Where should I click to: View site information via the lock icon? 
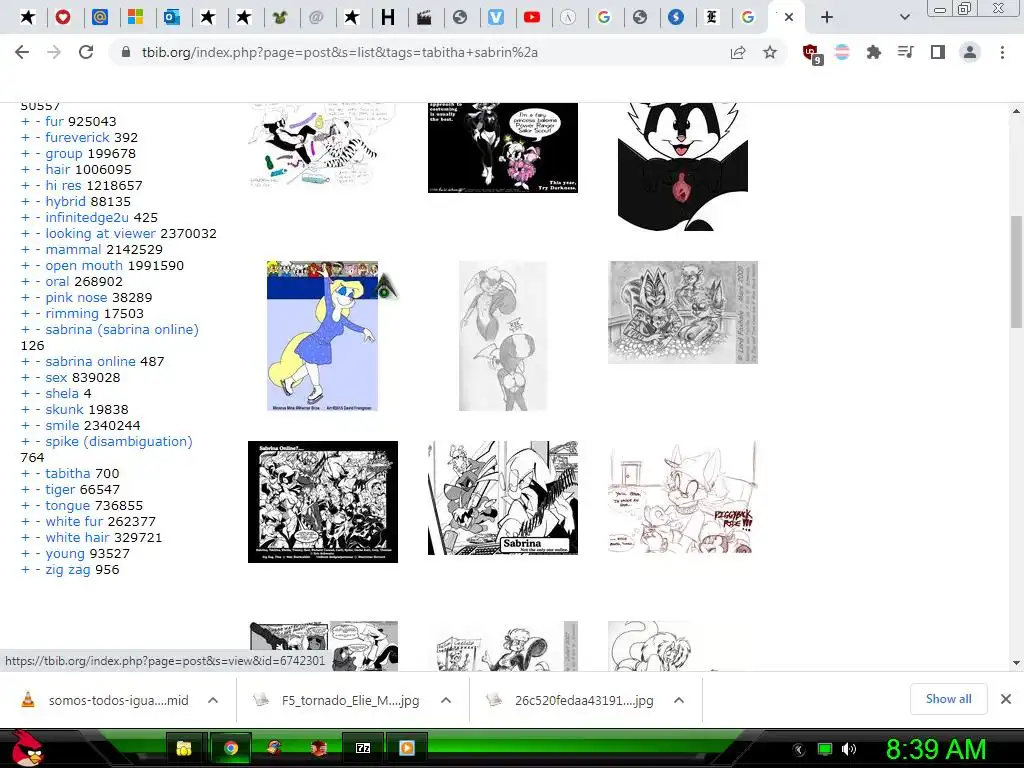point(127,52)
